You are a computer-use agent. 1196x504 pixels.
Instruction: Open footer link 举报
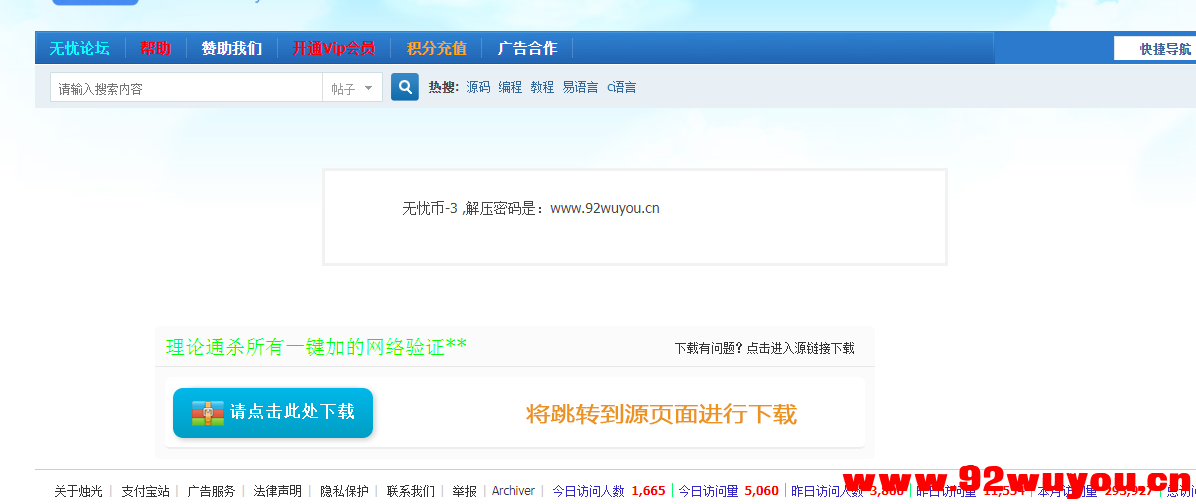(465, 491)
